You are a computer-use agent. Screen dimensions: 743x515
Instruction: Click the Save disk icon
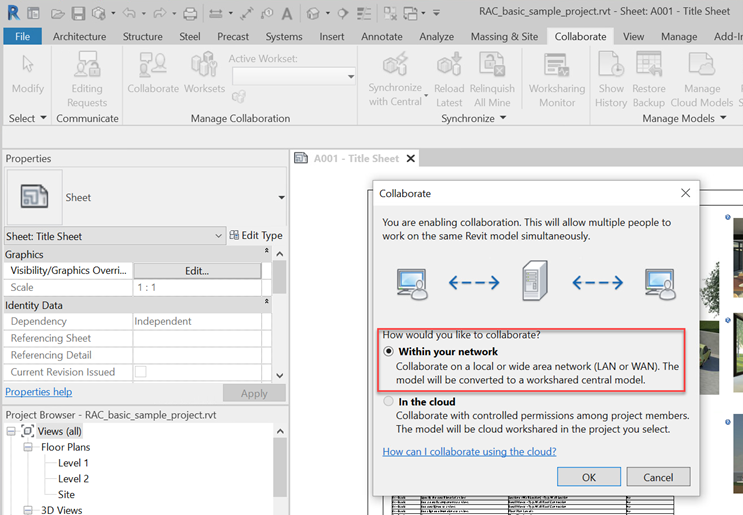tap(78, 14)
